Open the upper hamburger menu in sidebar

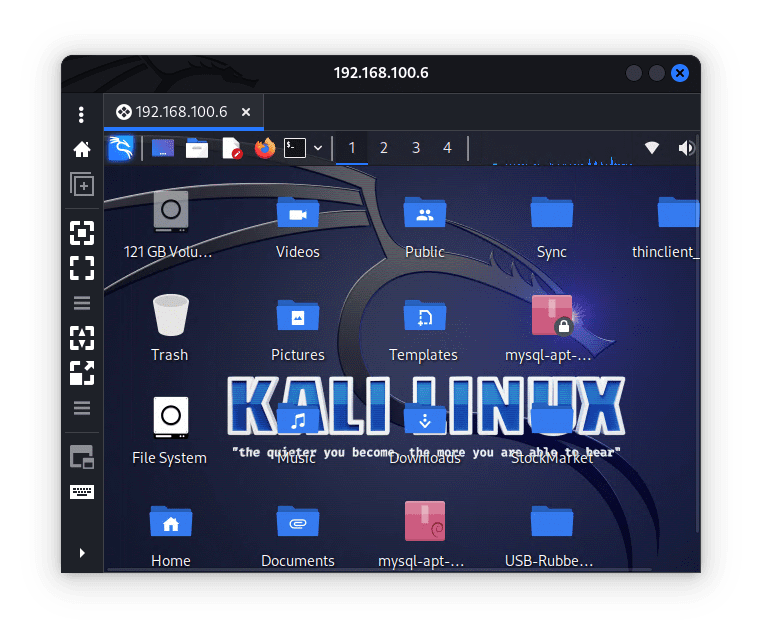(x=82, y=303)
